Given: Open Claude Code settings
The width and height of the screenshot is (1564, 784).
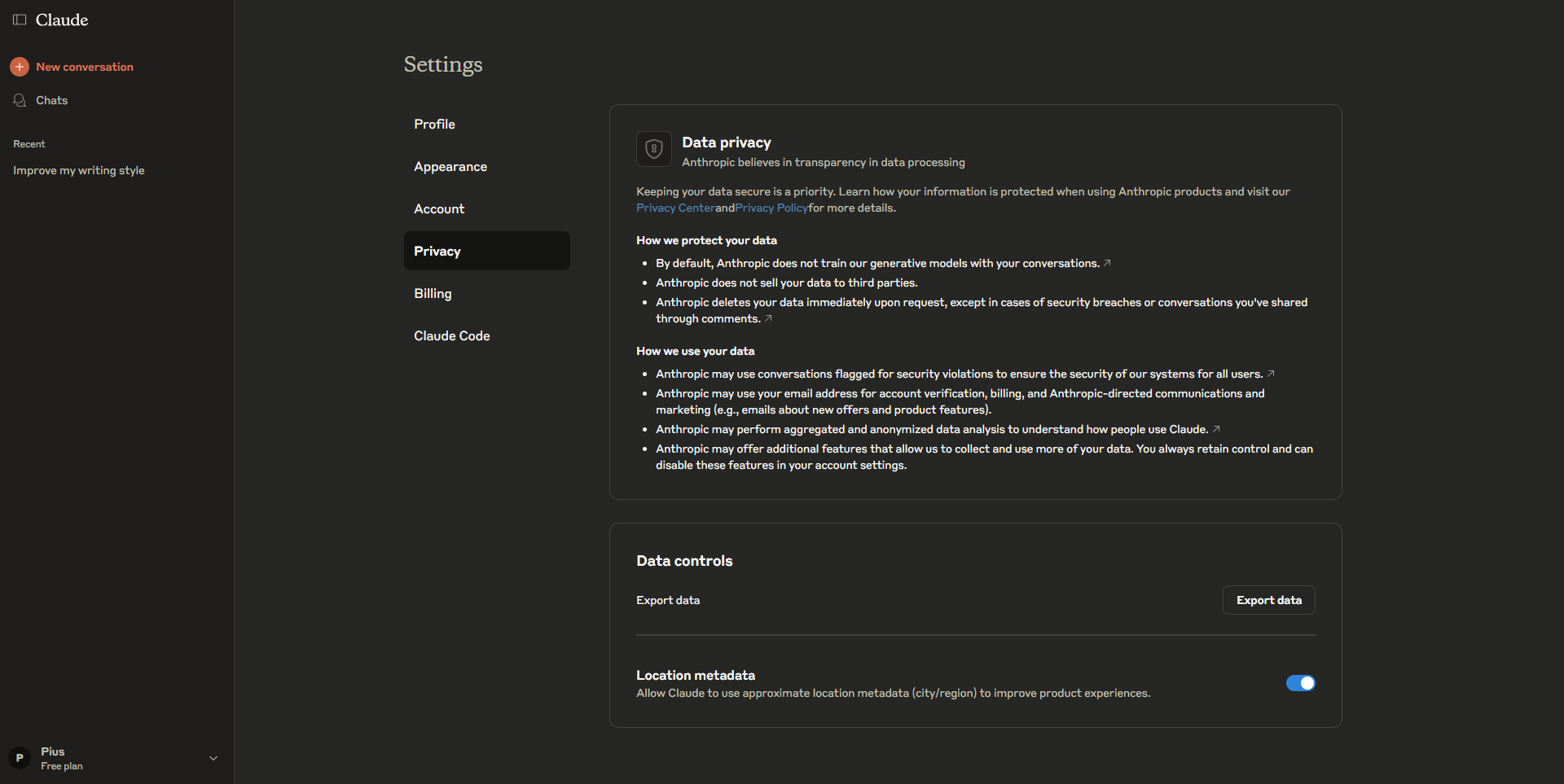Looking at the screenshot, I should click(x=487, y=335).
